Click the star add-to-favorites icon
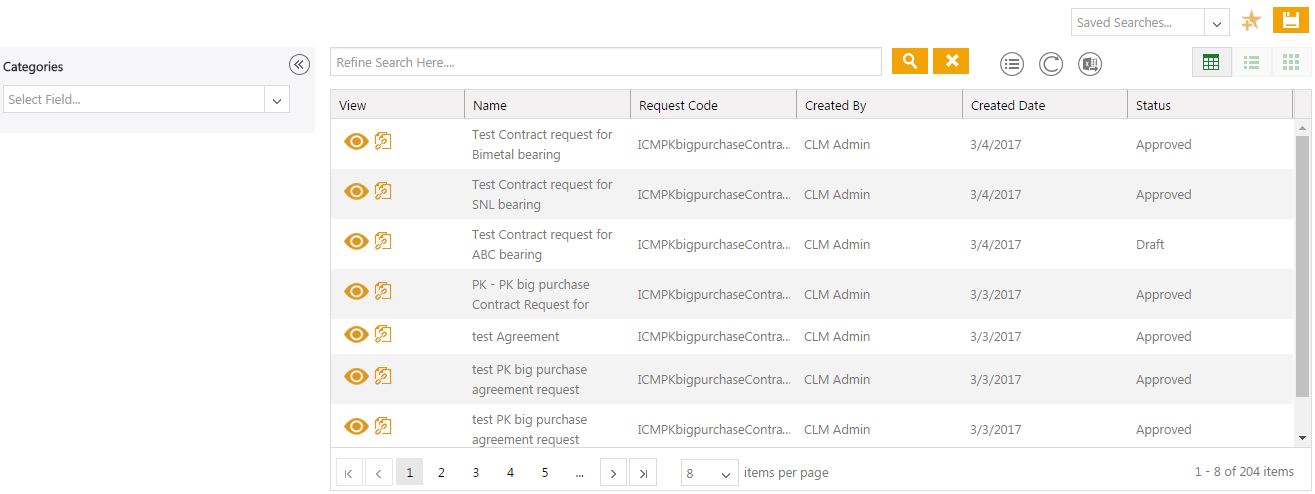This screenshot has width=1315, height=494. tap(1250, 21)
